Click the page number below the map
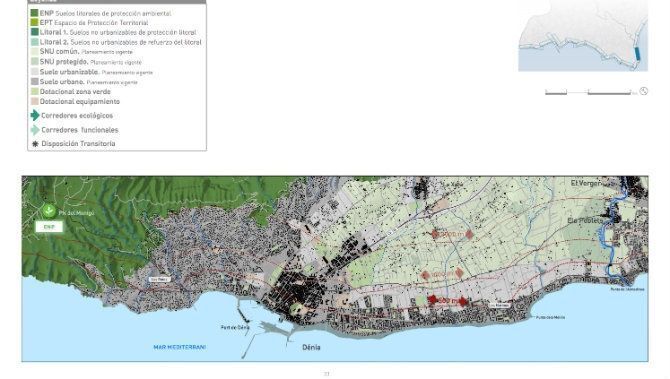Viewport: 670px width, 379px height. (326, 374)
